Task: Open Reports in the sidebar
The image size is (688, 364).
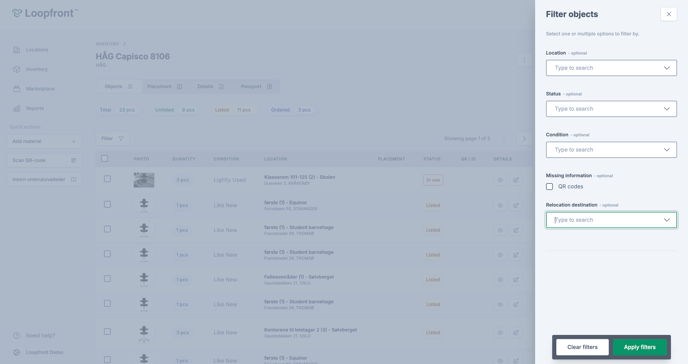Action: [29, 108]
